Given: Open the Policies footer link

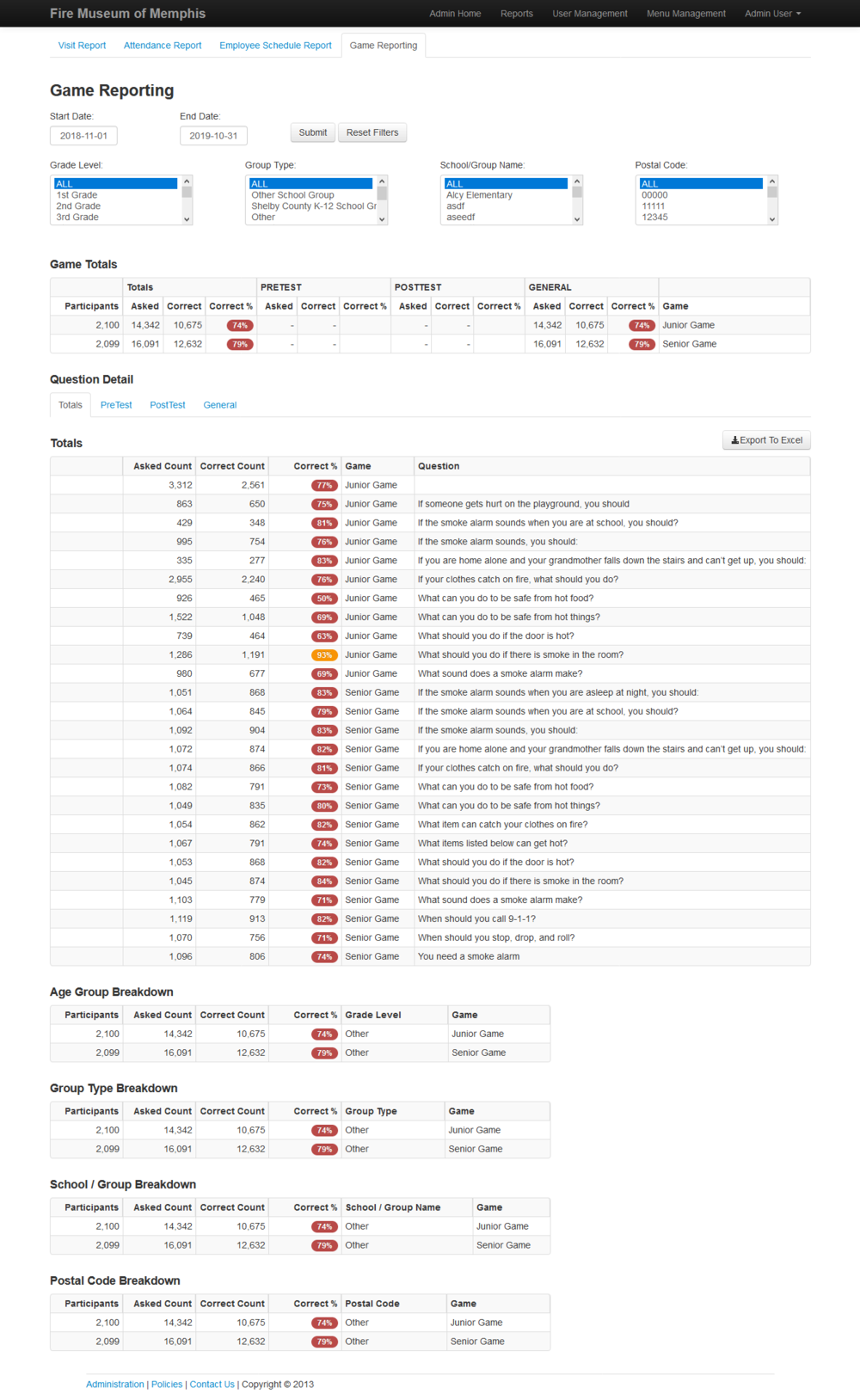Looking at the screenshot, I should (167, 1385).
